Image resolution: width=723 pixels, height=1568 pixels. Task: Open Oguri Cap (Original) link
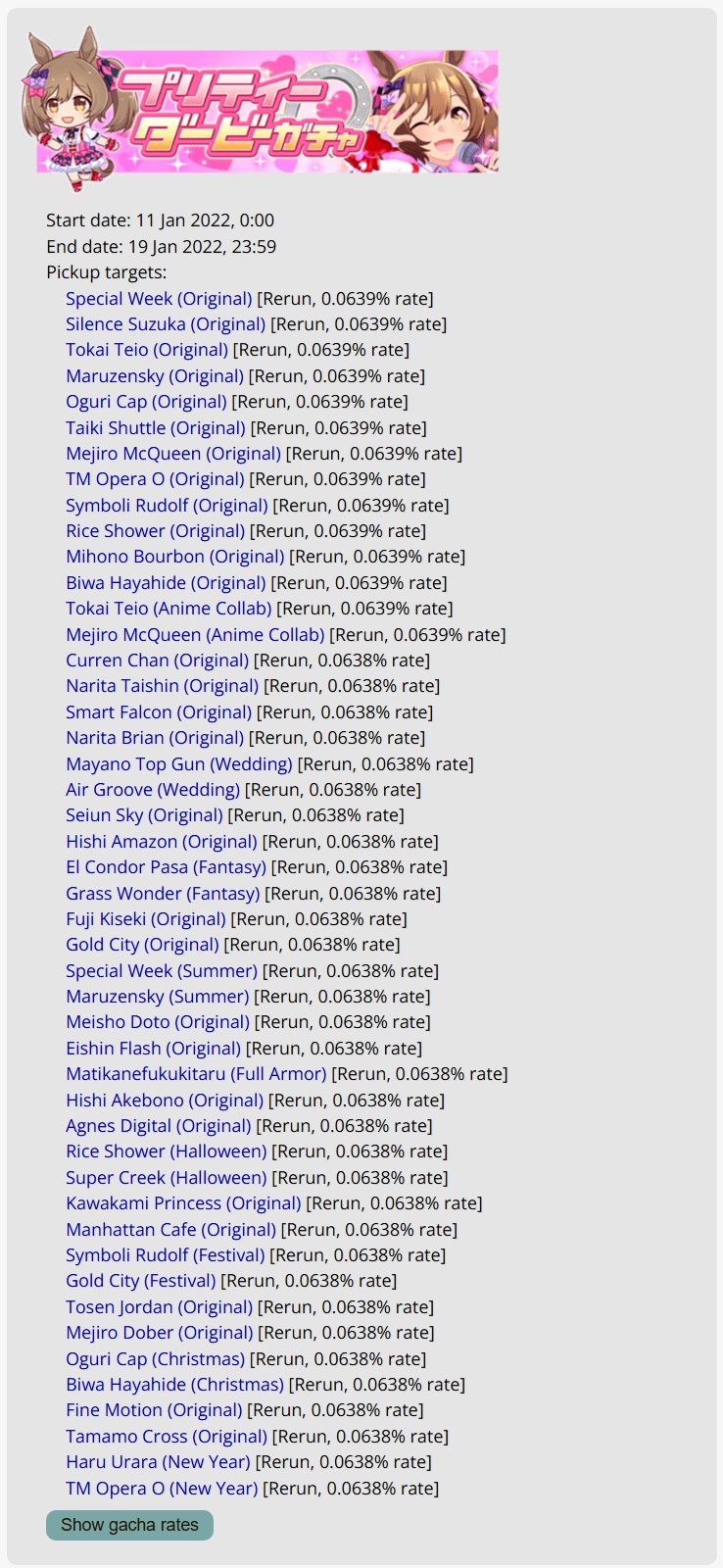pos(146,402)
